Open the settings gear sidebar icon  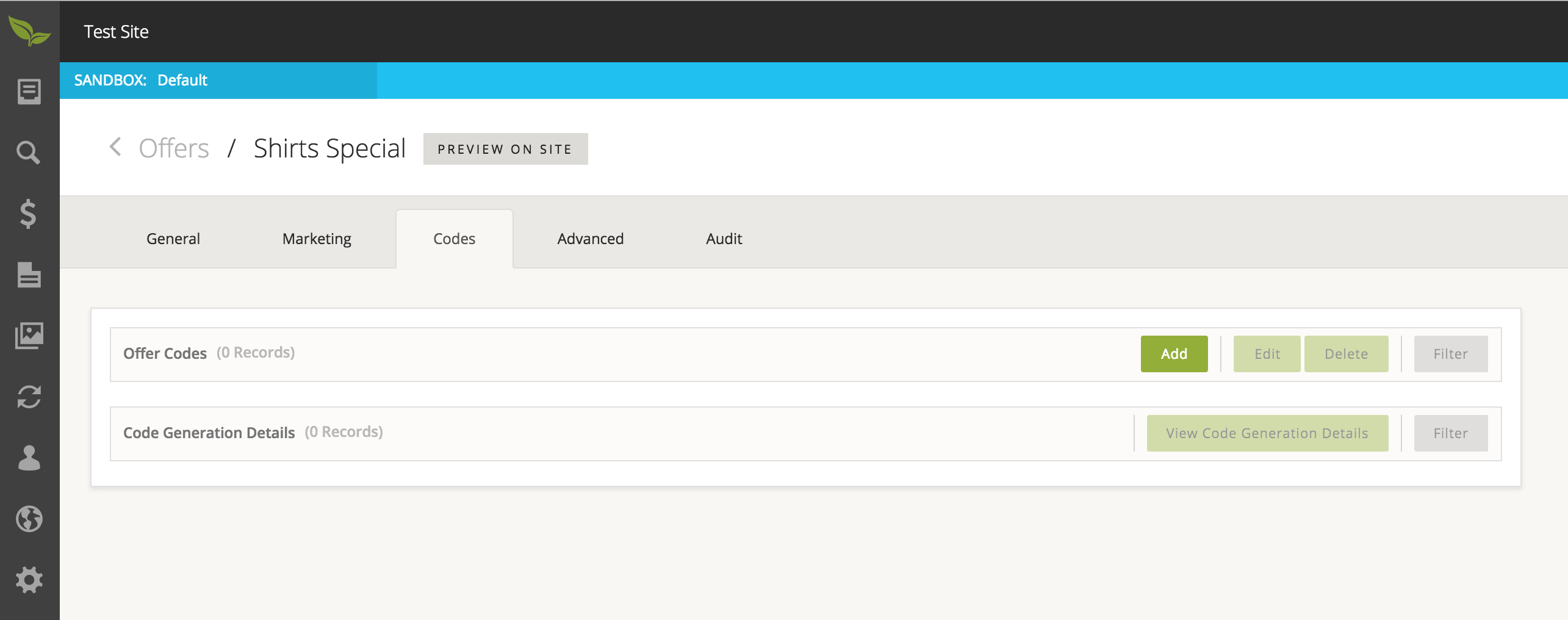(x=29, y=580)
